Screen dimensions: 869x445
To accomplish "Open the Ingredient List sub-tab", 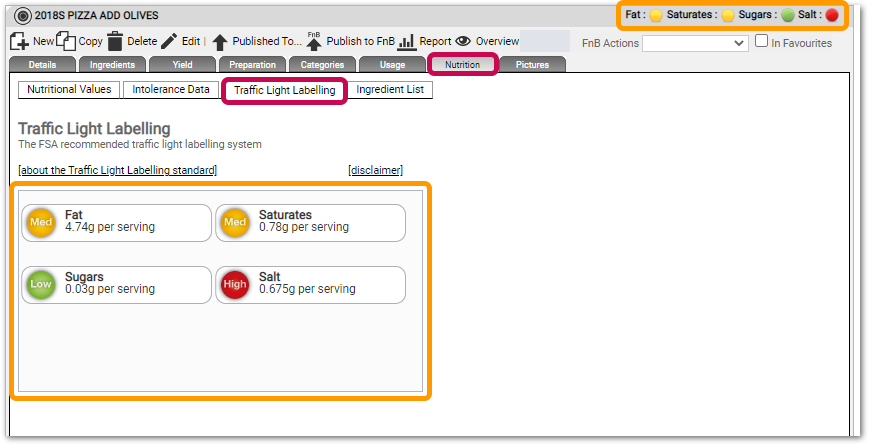I will [x=390, y=89].
